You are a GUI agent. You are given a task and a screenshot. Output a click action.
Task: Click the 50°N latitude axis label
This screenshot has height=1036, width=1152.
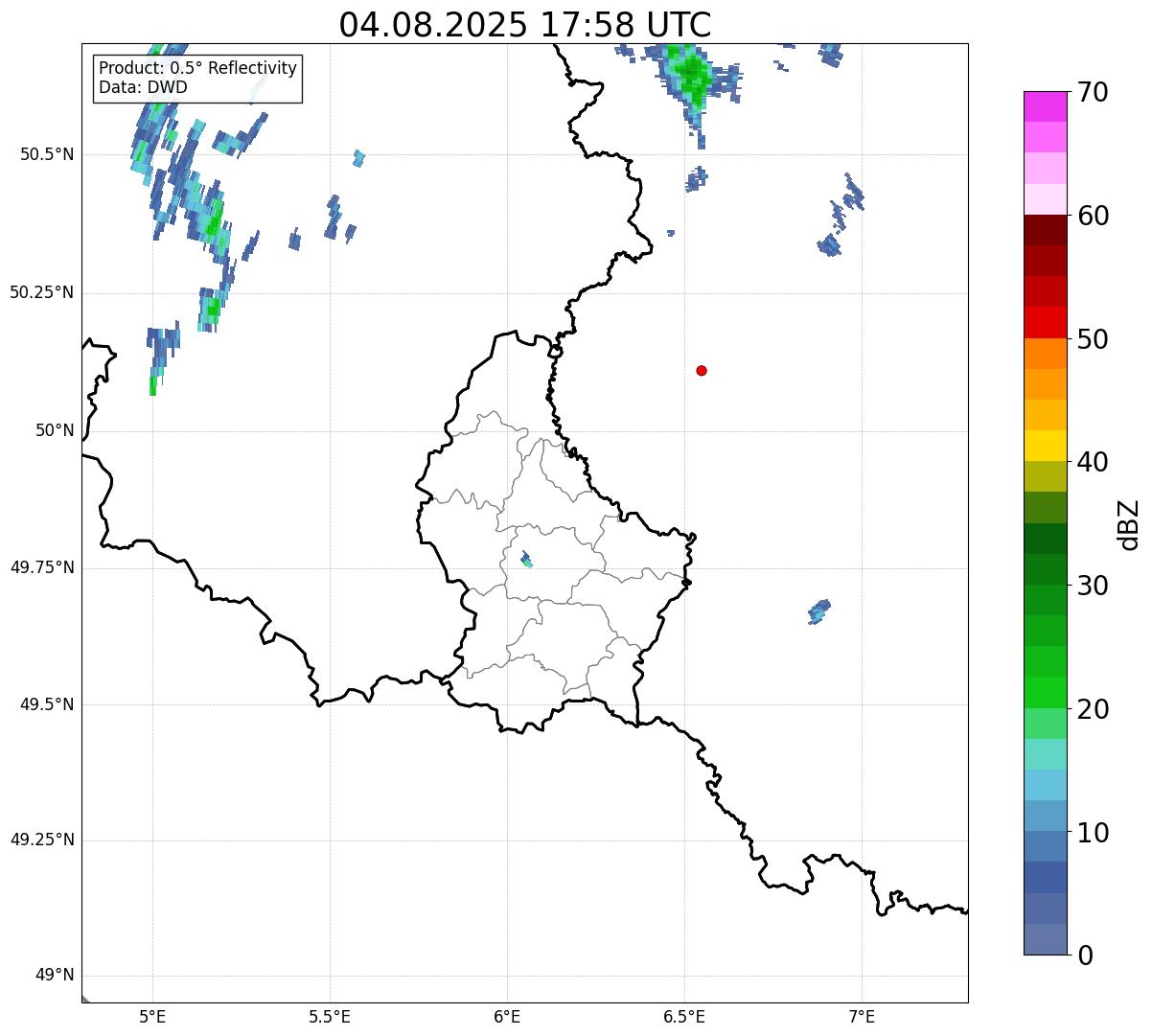(55, 430)
